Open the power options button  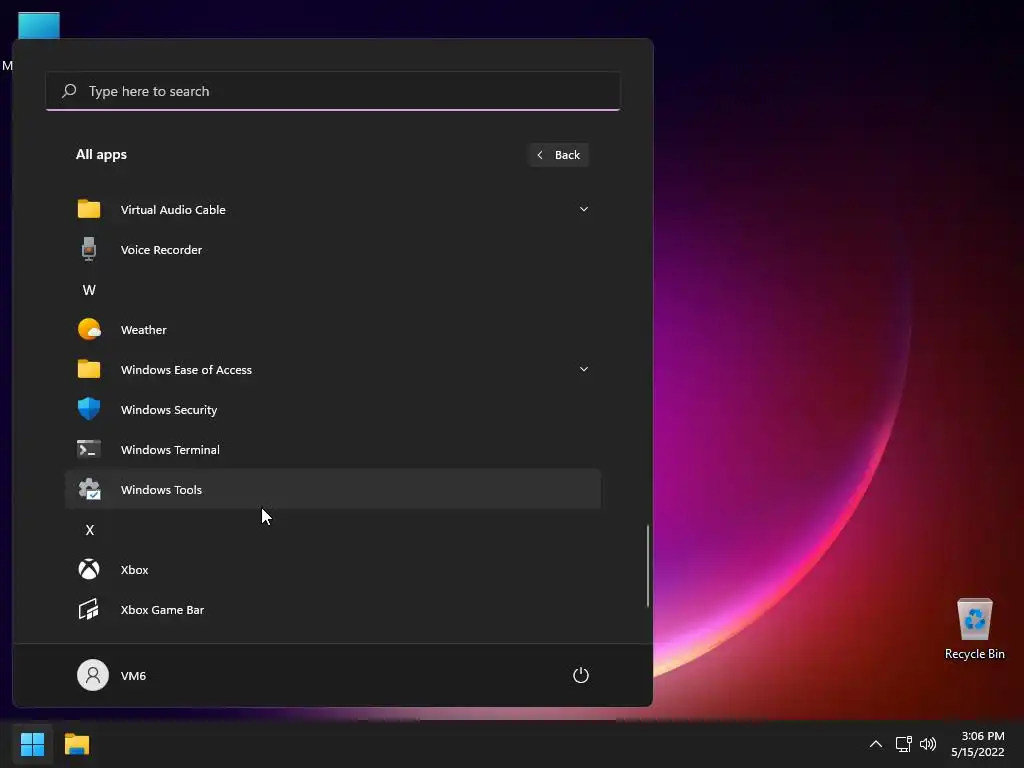tap(581, 675)
